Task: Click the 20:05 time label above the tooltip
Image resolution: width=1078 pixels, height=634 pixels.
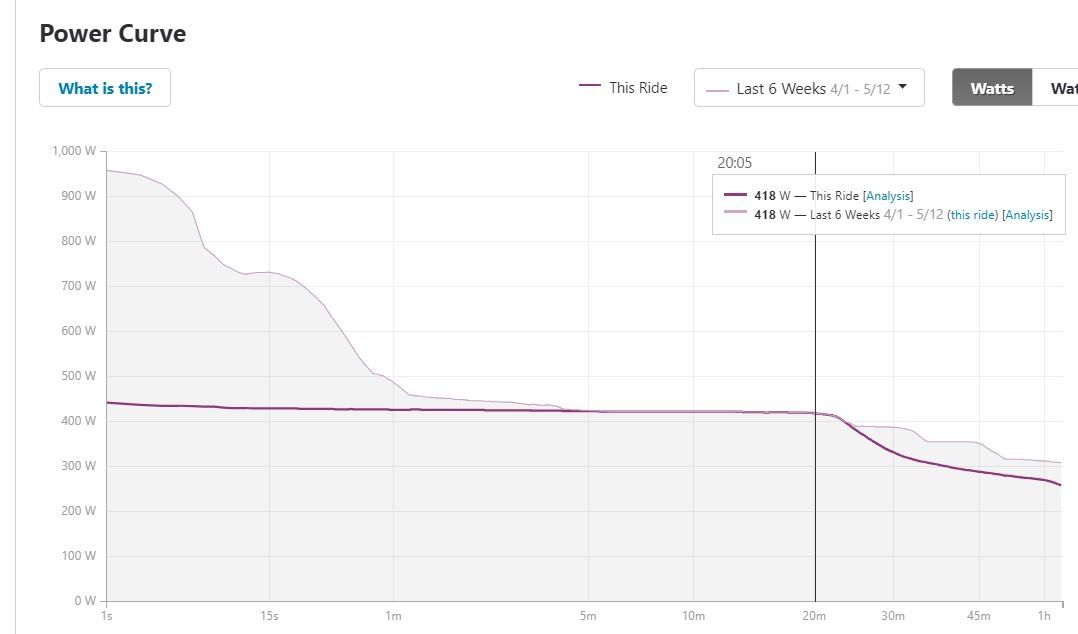Action: (x=734, y=163)
